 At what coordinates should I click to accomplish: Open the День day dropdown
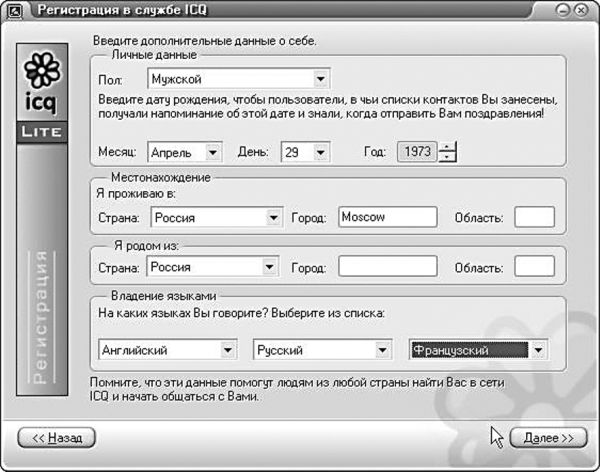(x=305, y=152)
